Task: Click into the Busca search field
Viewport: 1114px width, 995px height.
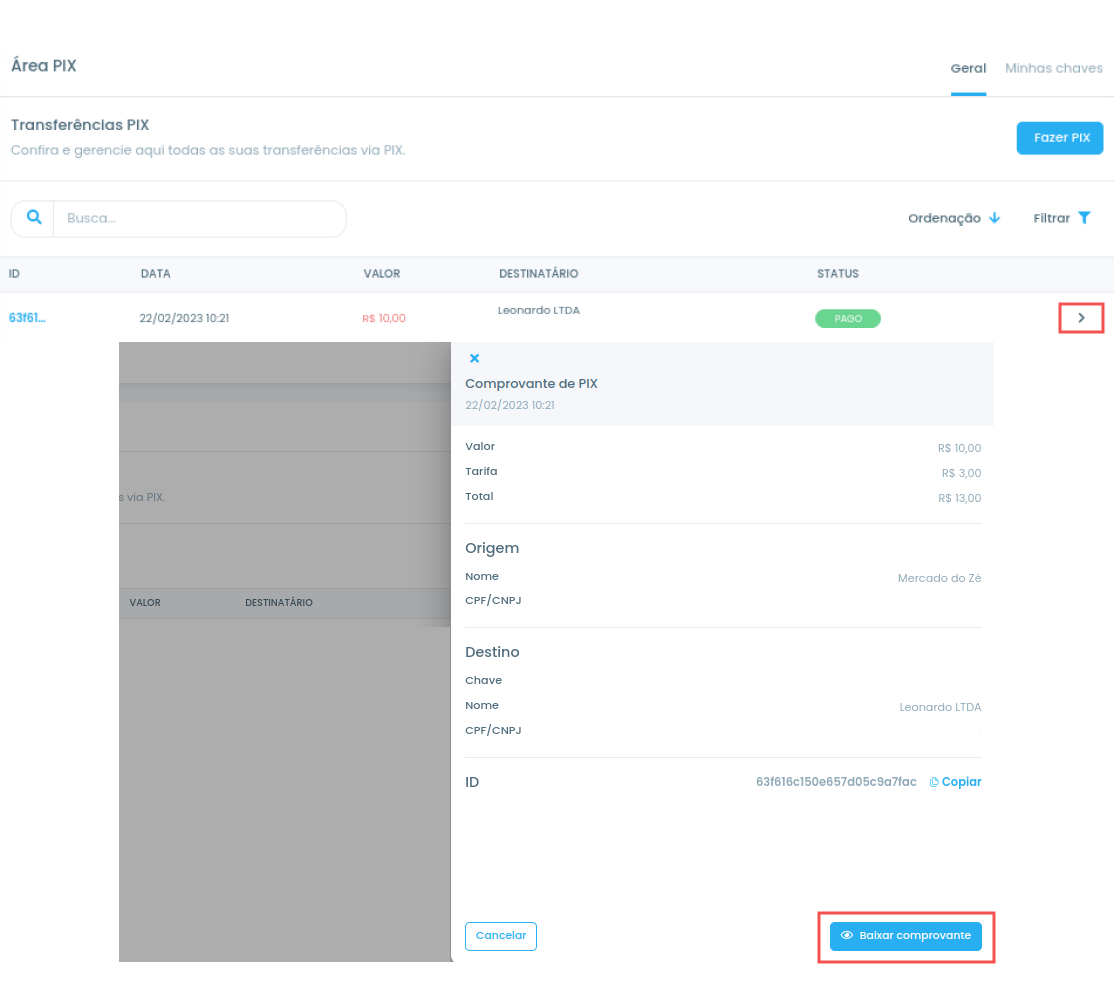Action: click(x=199, y=218)
